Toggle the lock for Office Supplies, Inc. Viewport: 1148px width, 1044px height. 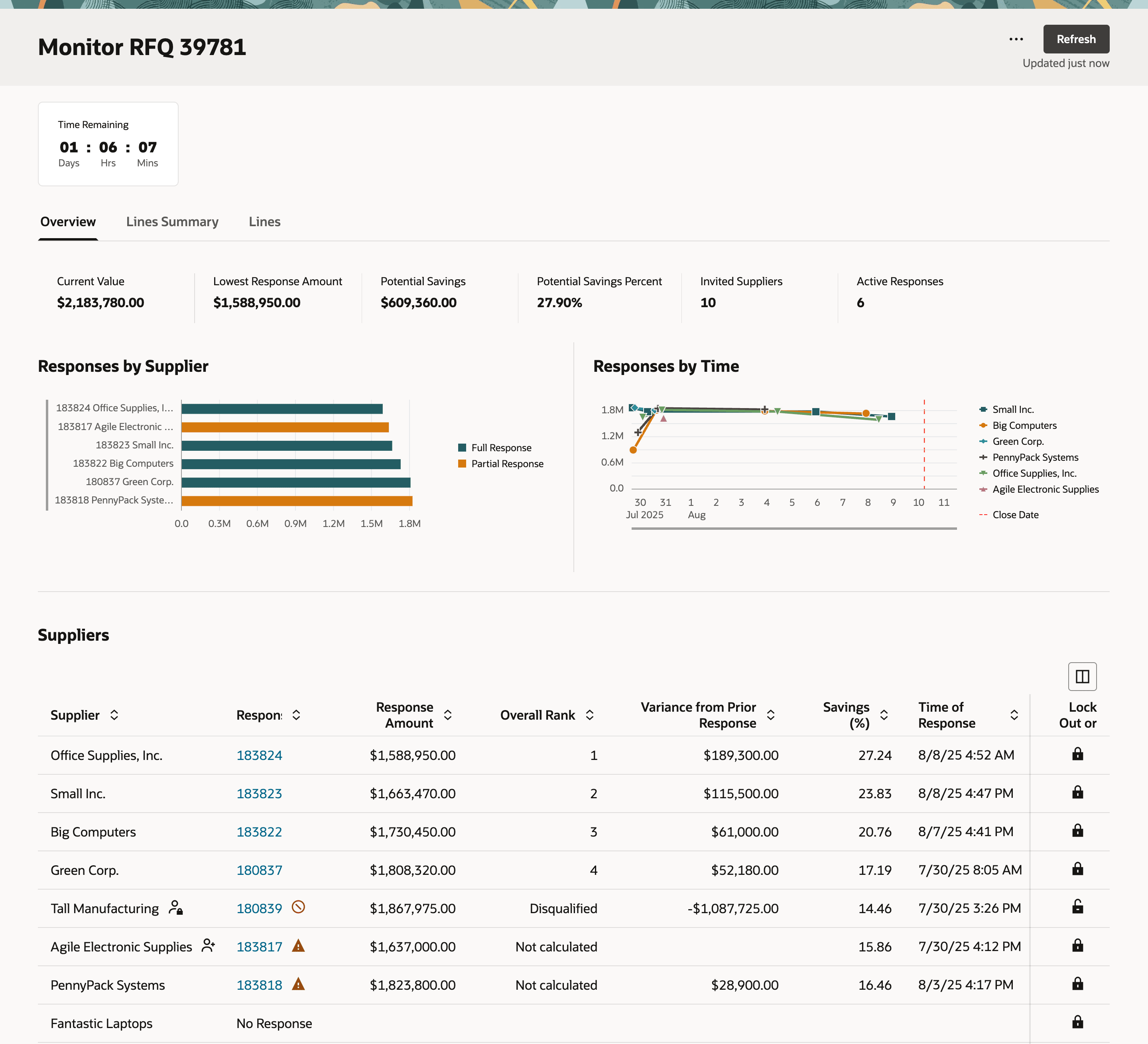(1077, 754)
